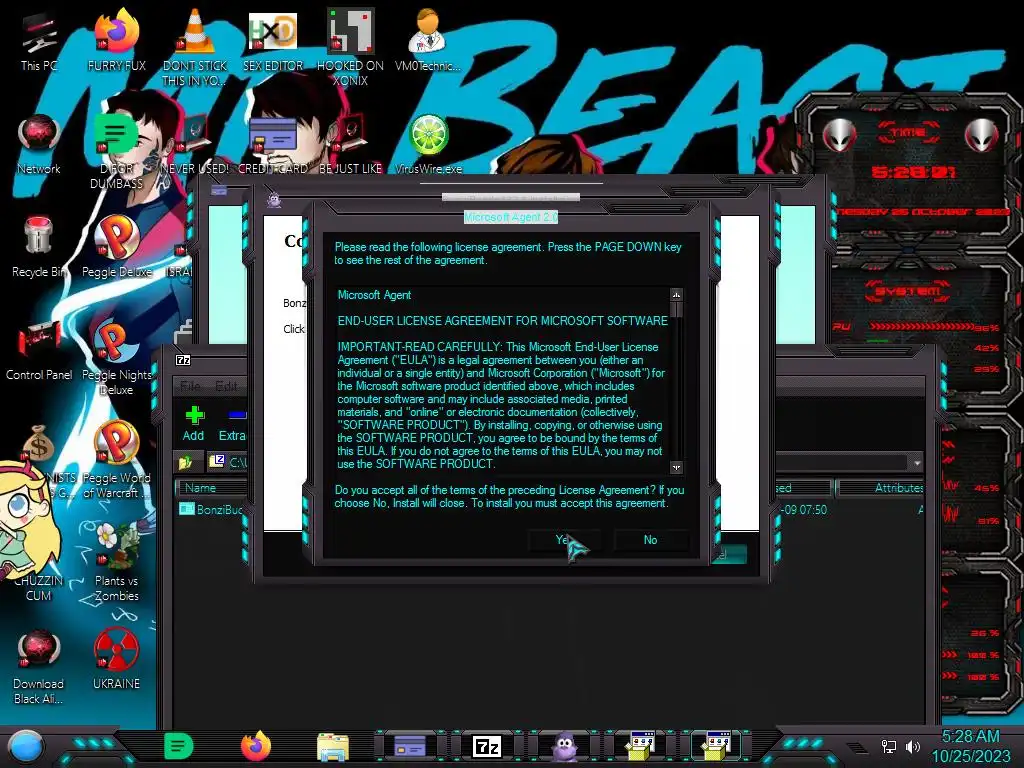The image size is (1024, 768).
Task: Open the File menu in 7-Zip
Action: click(x=190, y=386)
